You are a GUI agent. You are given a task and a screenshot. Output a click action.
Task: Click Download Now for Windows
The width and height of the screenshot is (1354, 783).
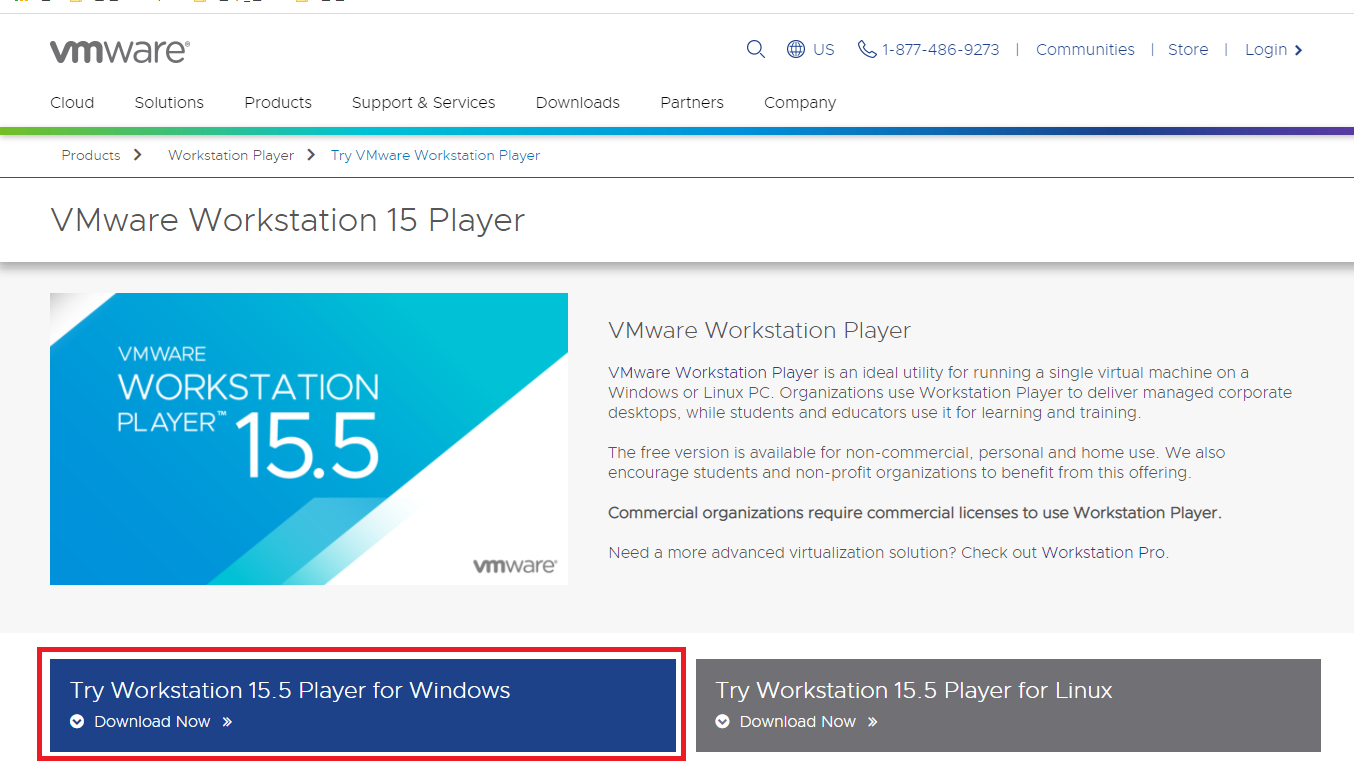152,721
